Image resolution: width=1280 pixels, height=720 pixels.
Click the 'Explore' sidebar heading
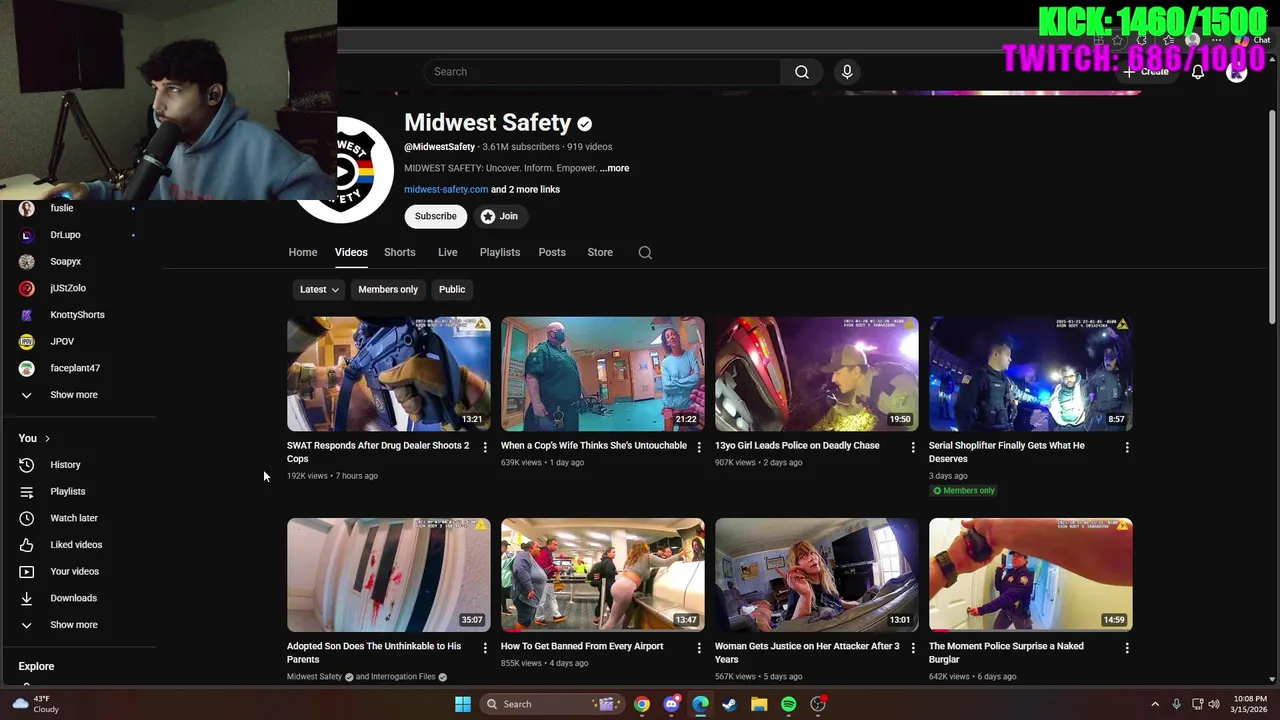36,666
